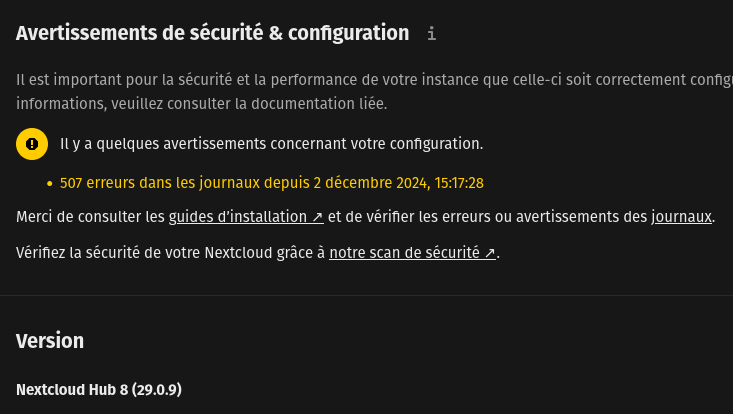Click the yellow bullet before 507 erreurs

click(x=49, y=184)
